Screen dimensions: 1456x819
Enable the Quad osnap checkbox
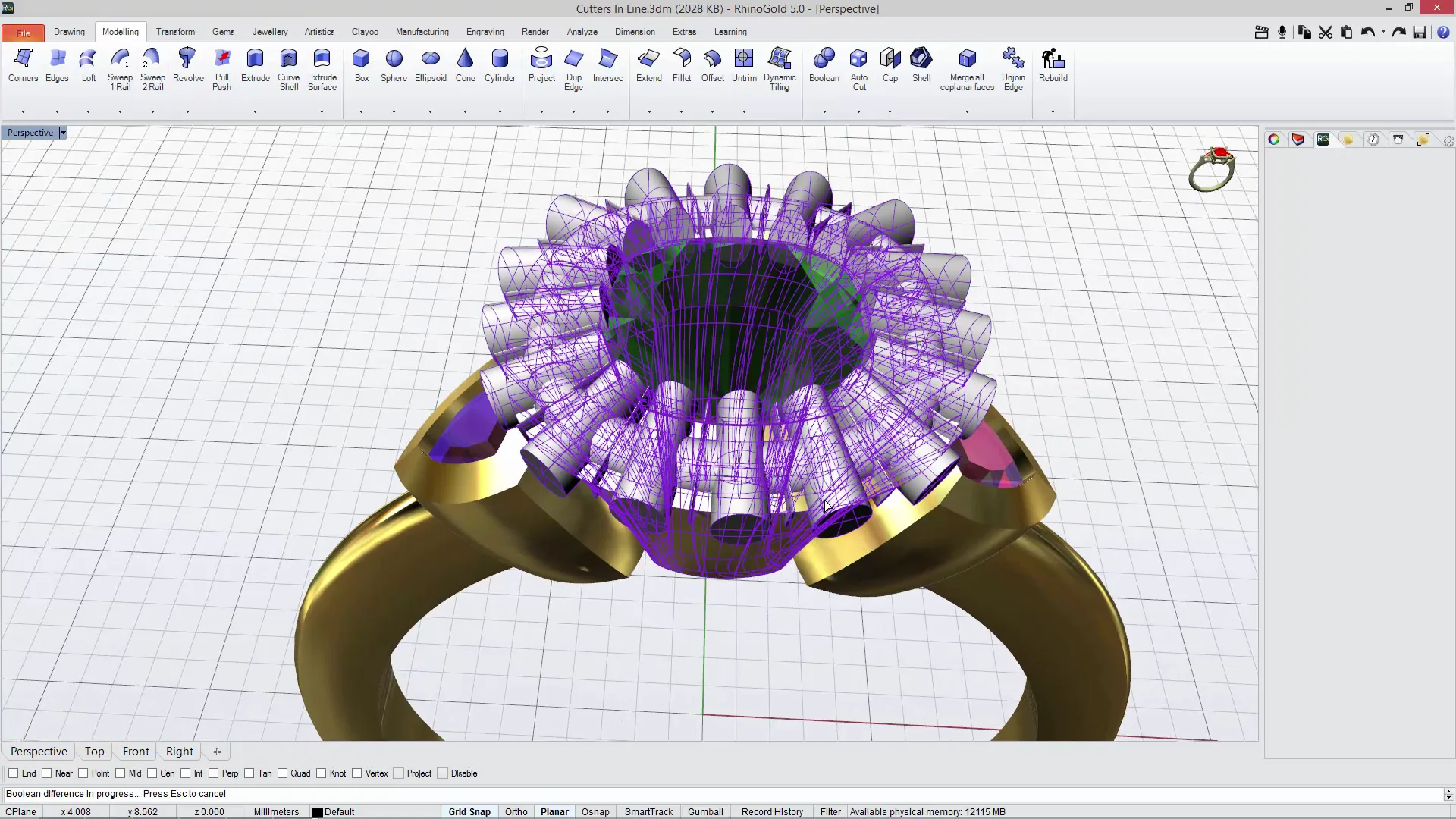(283, 773)
